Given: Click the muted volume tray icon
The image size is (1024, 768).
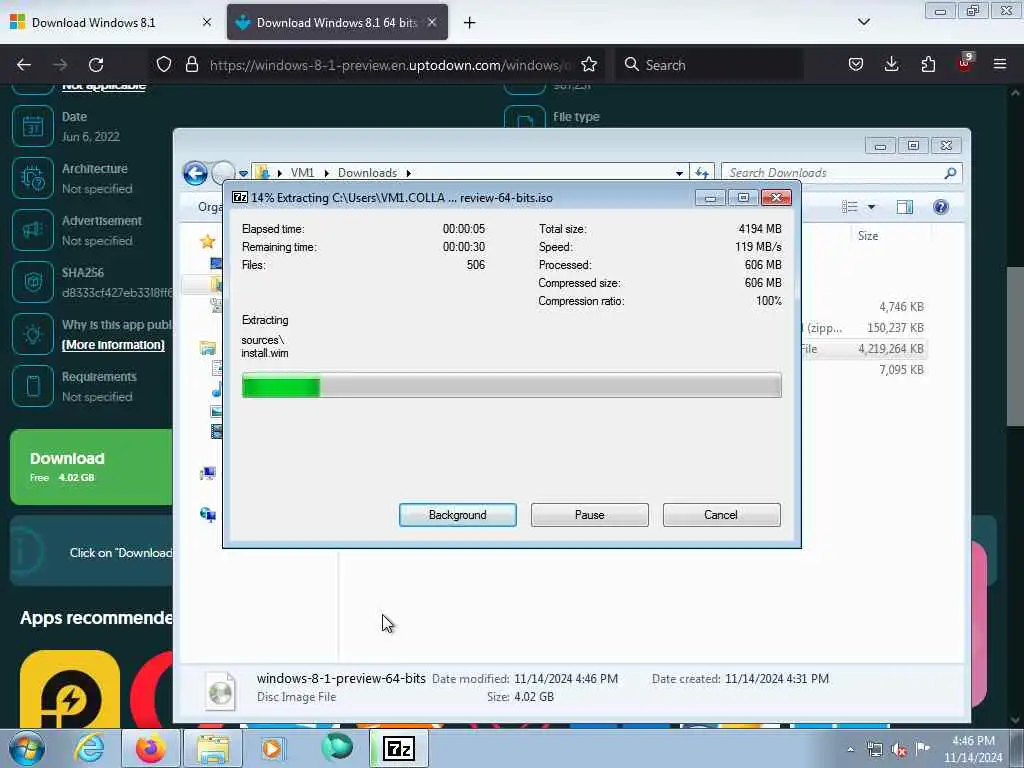Looking at the screenshot, I should 899,750.
